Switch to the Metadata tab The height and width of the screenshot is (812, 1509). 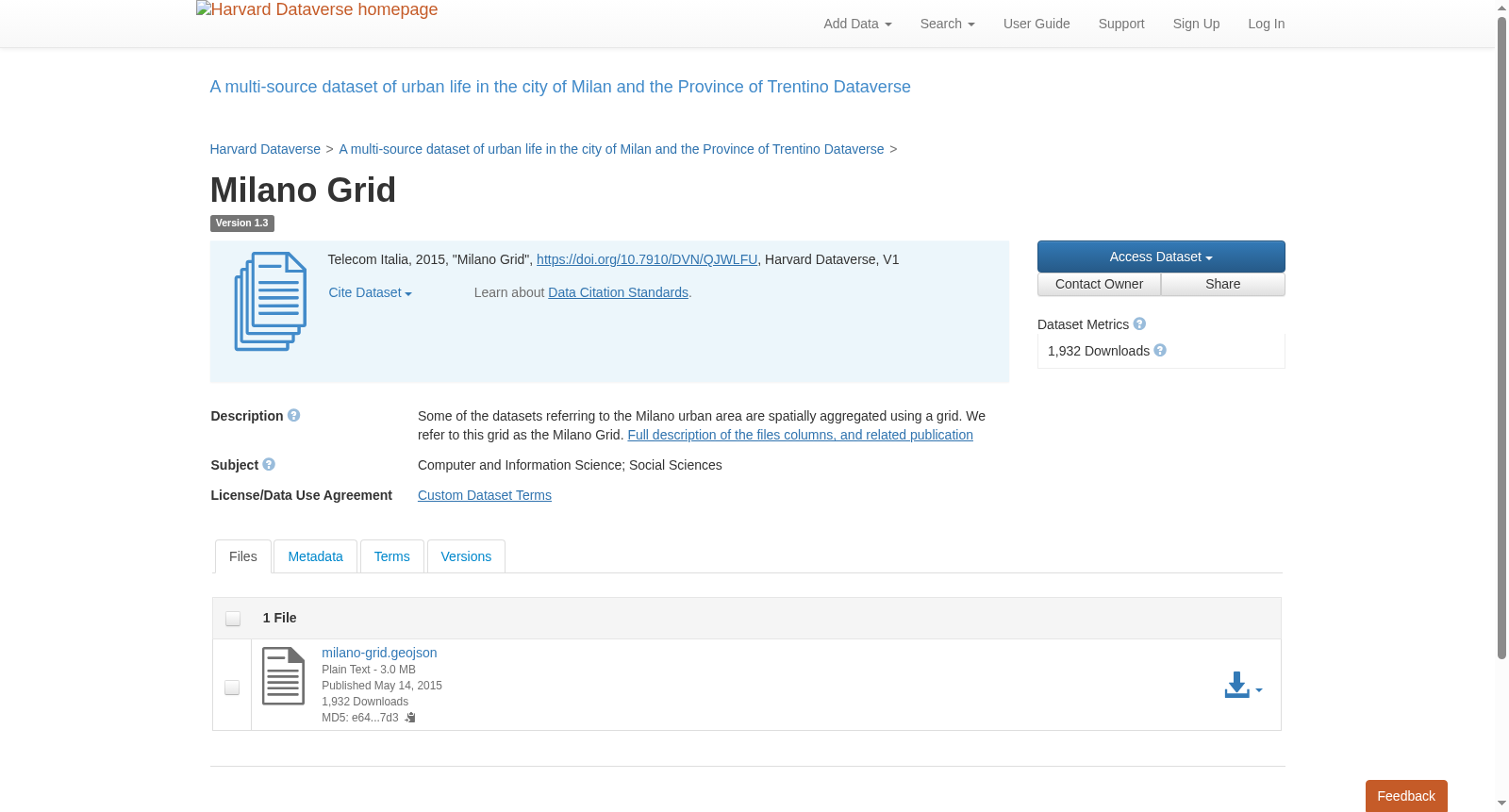point(315,556)
